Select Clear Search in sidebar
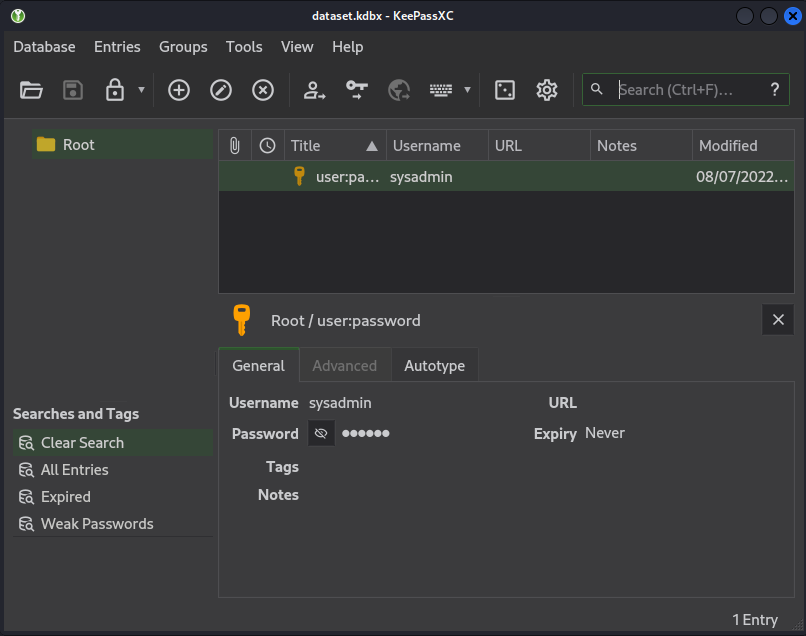 pos(113,443)
